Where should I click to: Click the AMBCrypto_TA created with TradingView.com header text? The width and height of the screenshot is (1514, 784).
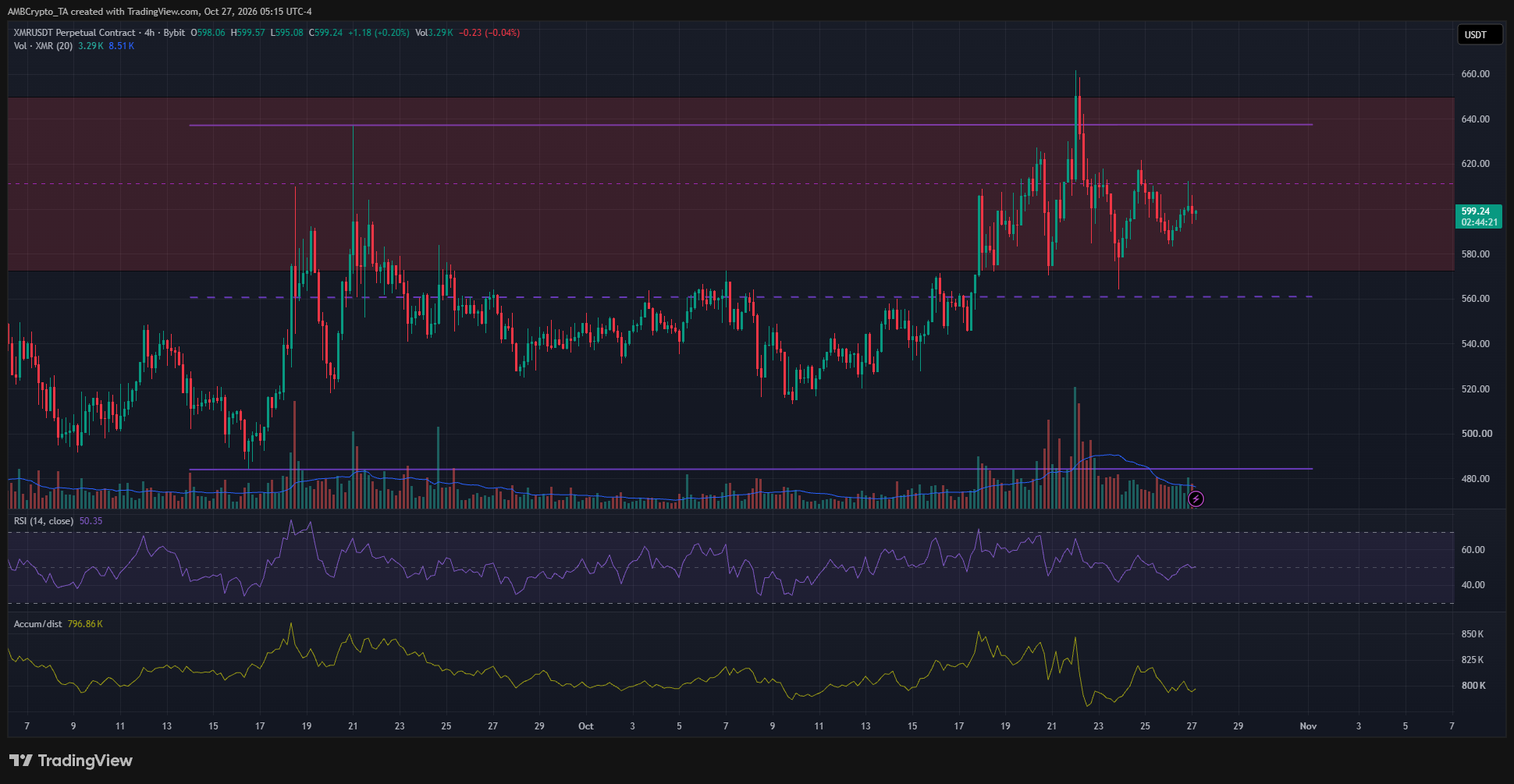[x=159, y=12]
